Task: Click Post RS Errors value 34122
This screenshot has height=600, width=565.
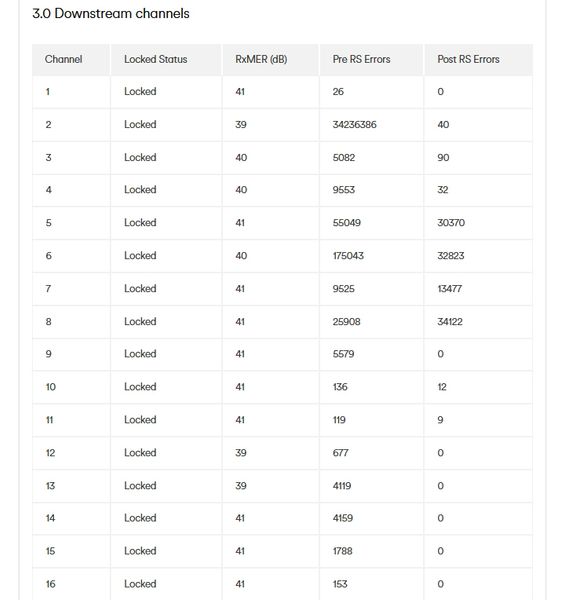Action: 450,321
